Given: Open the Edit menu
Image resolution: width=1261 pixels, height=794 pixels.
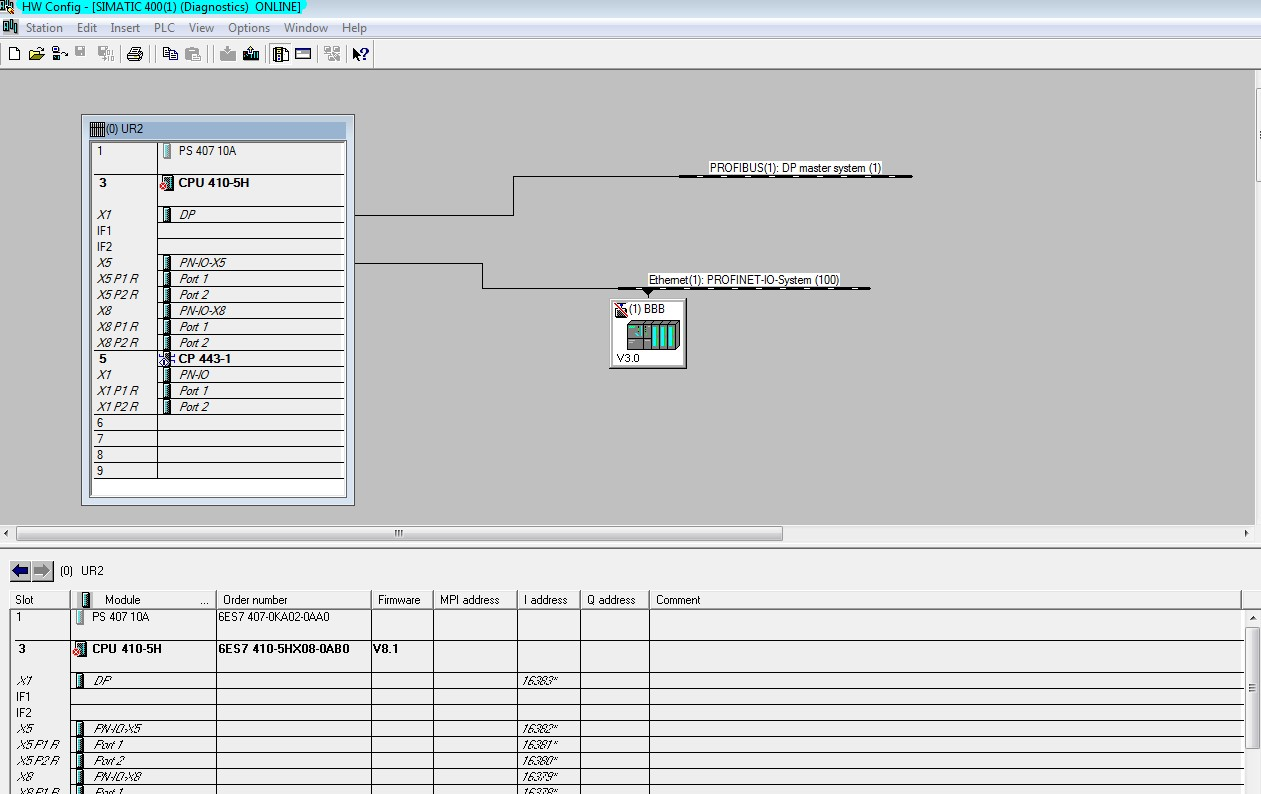Looking at the screenshot, I should (87, 28).
